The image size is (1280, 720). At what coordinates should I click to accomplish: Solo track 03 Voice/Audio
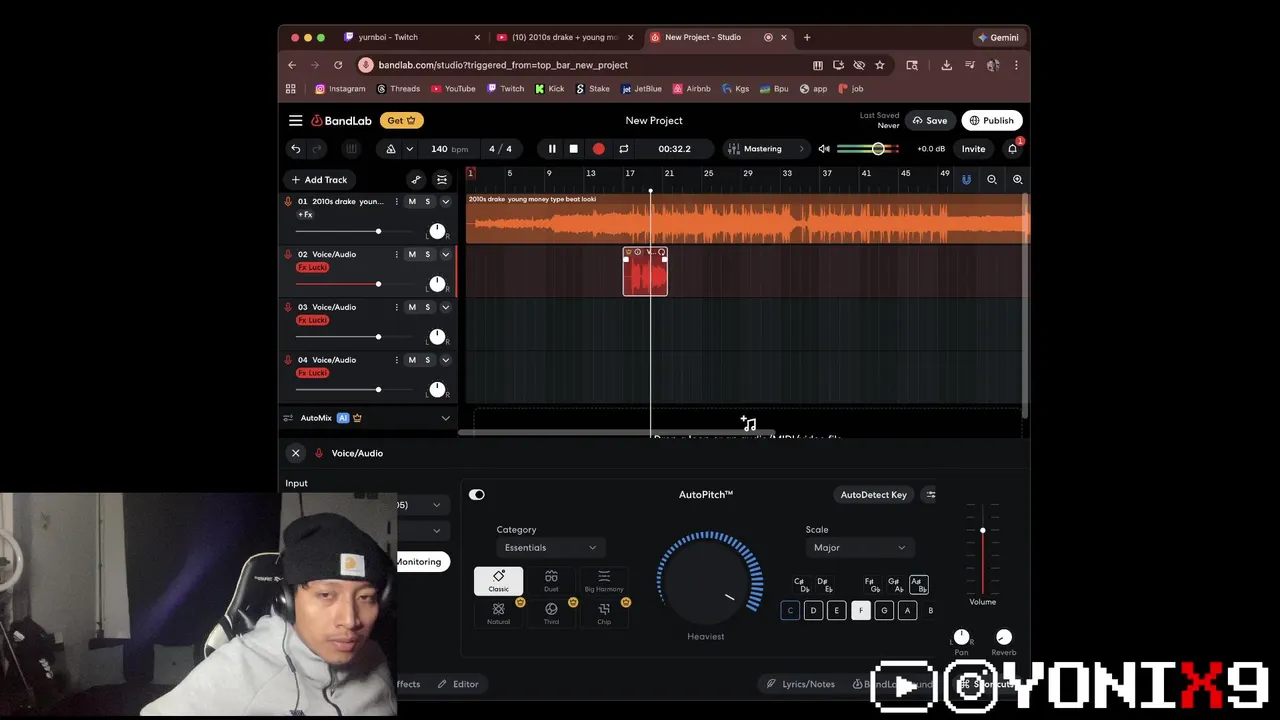[427, 307]
